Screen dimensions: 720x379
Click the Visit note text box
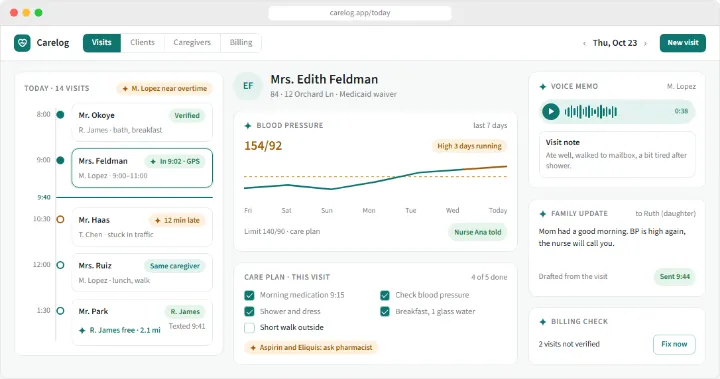617,155
